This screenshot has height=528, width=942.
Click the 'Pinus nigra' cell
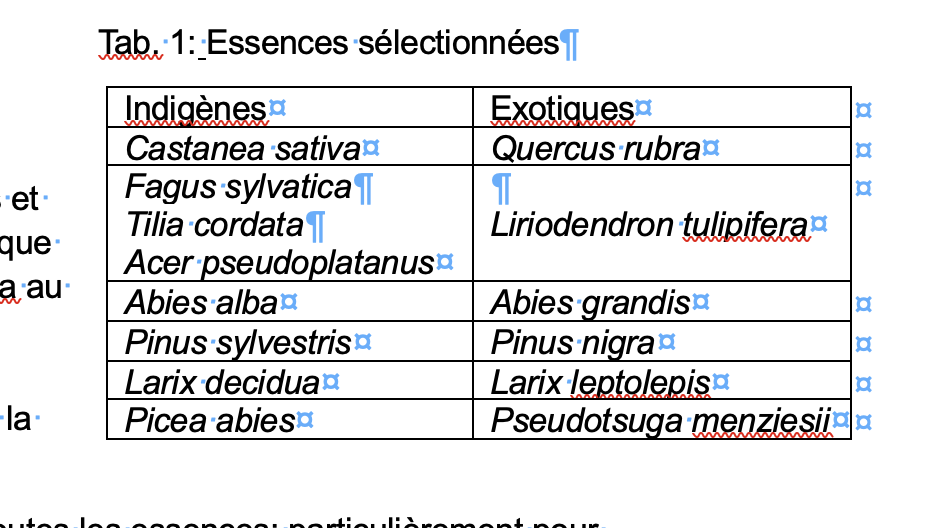572,343
